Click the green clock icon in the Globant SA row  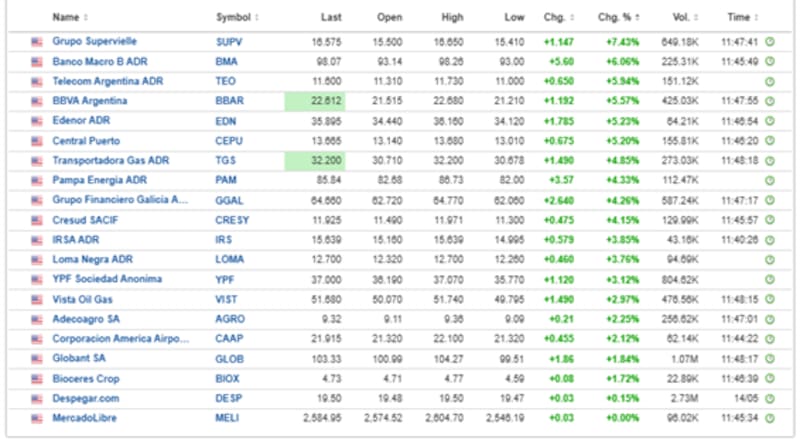(x=770, y=358)
